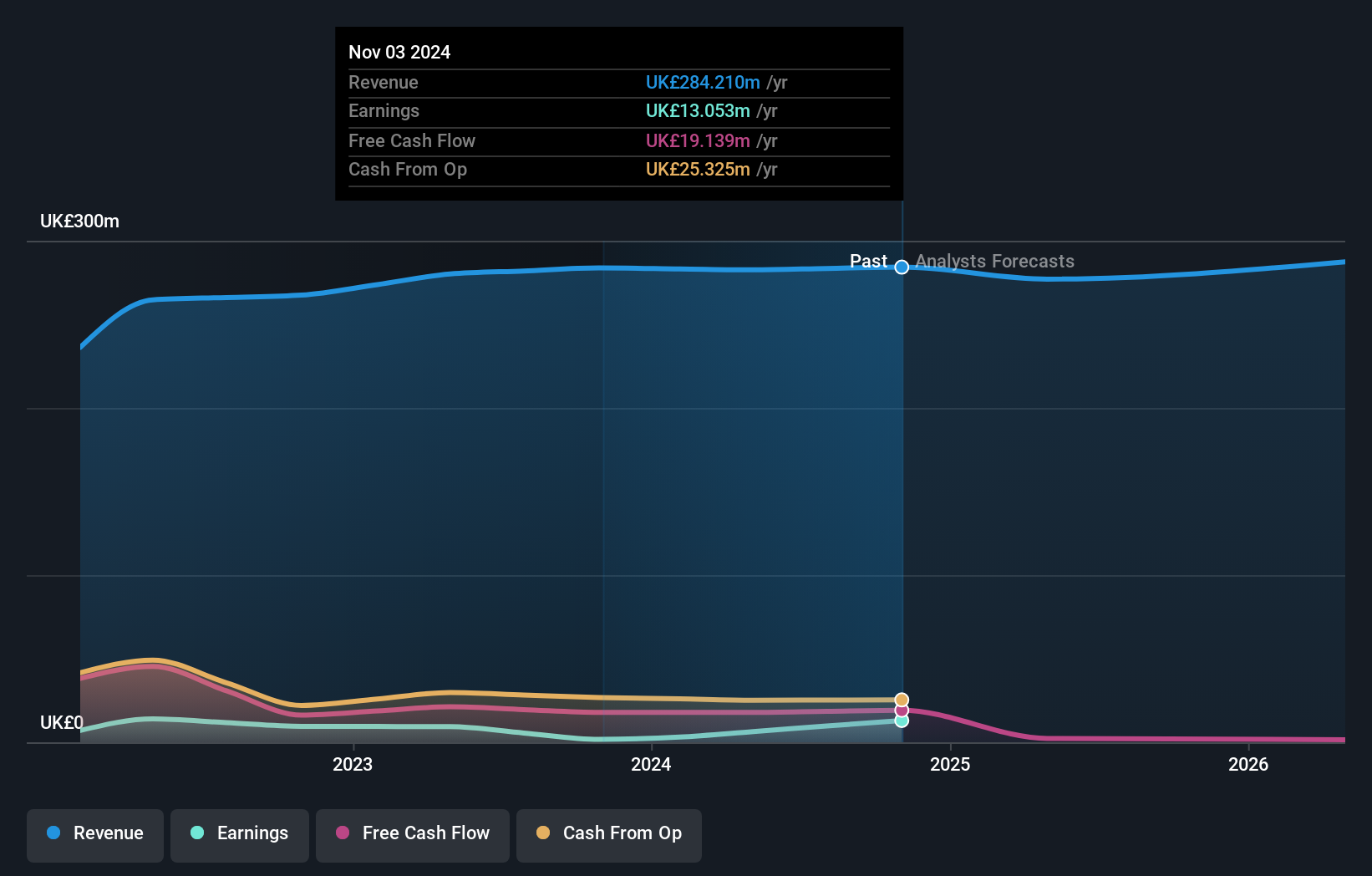Click the UK£284.210m revenue value
Viewport: 1372px width, 876px height.
point(703,82)
